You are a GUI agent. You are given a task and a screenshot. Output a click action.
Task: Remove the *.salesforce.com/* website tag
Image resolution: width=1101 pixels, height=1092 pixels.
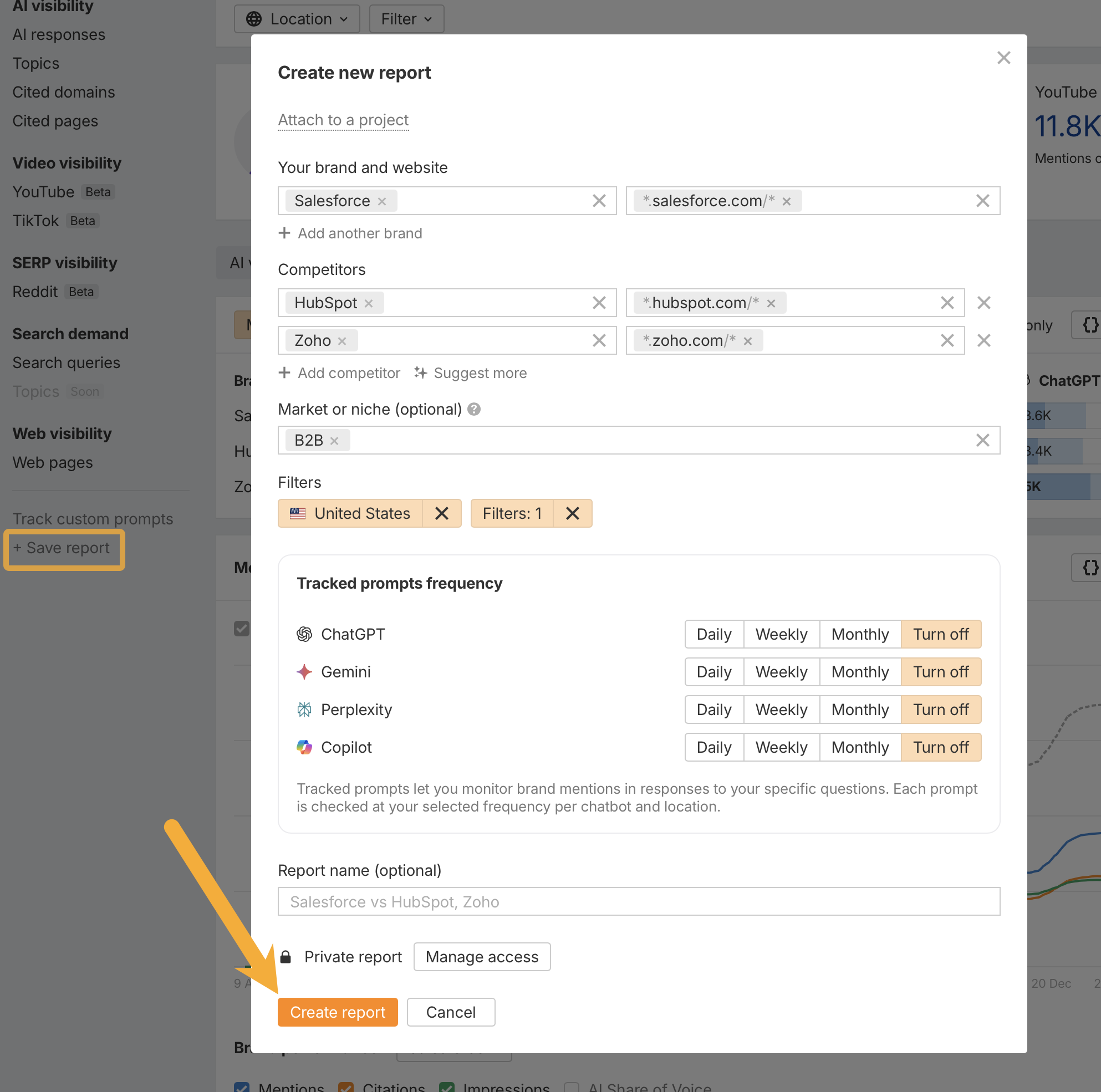[786, 201]
